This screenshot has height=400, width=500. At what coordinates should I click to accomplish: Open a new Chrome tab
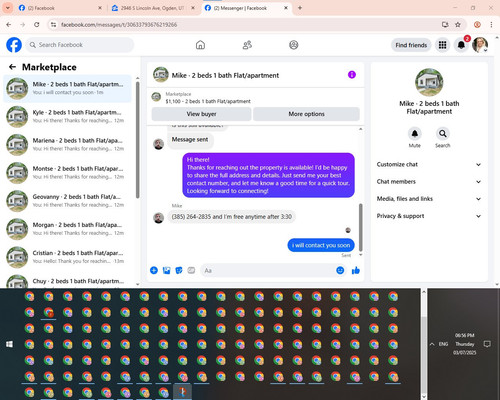pyautogui.click(x=300, y=8)
